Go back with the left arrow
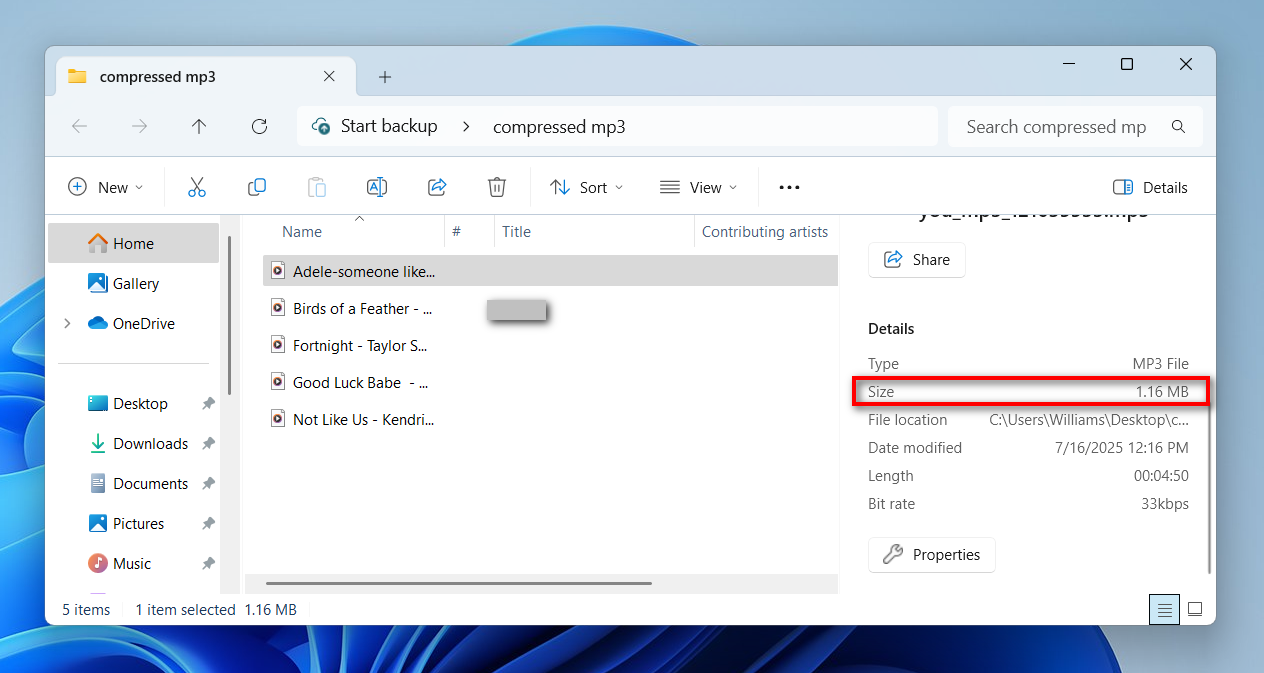 (80, 126)
